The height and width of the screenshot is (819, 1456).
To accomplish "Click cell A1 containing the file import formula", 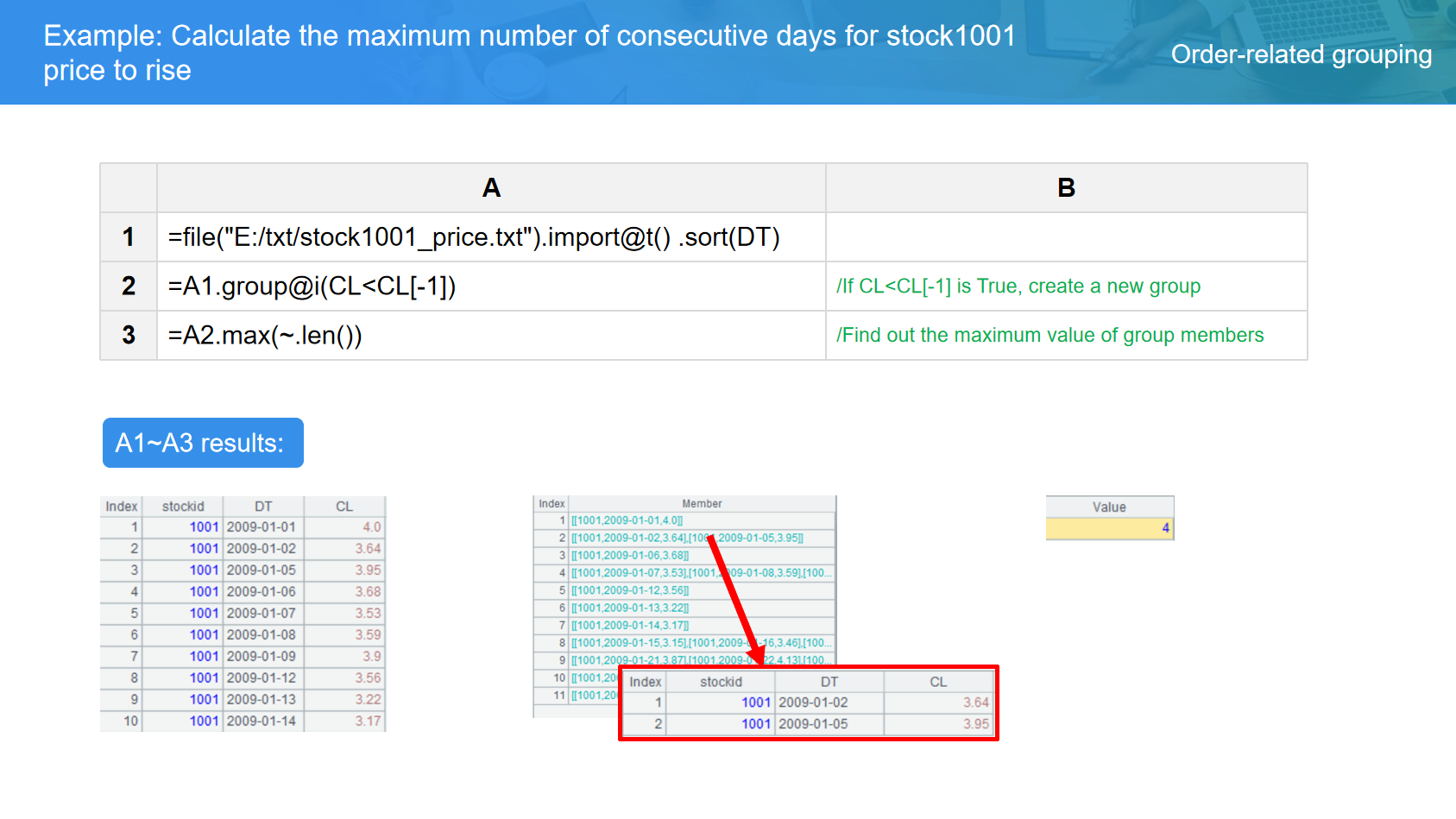I will point(474,237).
